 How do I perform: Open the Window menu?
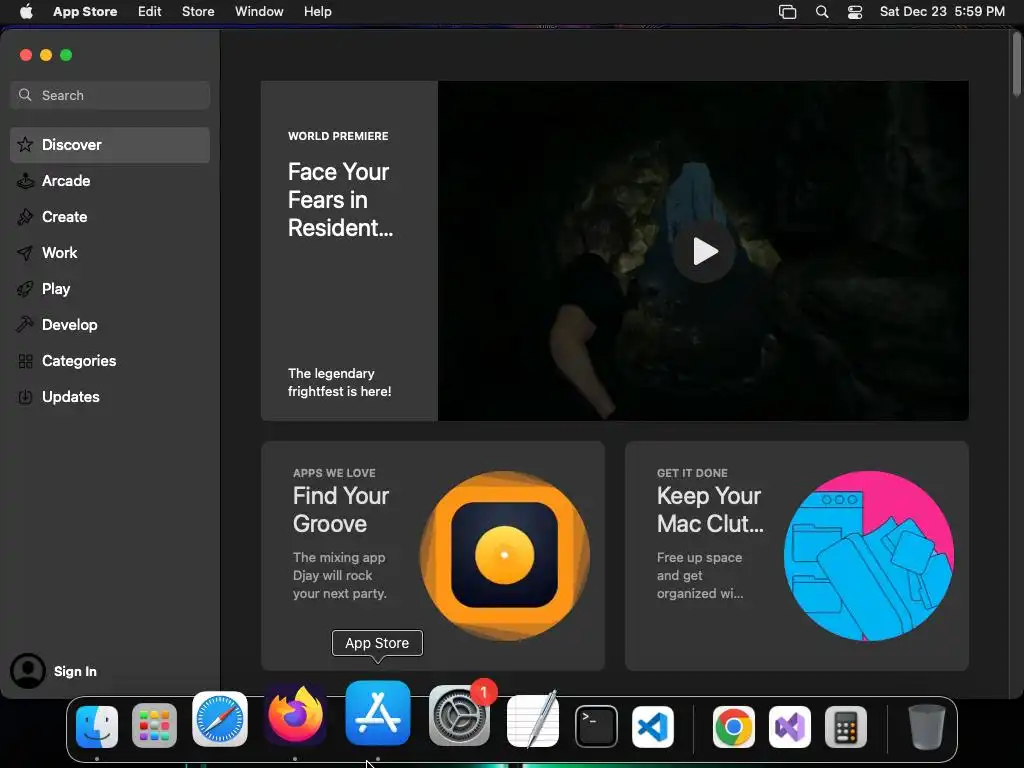(259, 12)
